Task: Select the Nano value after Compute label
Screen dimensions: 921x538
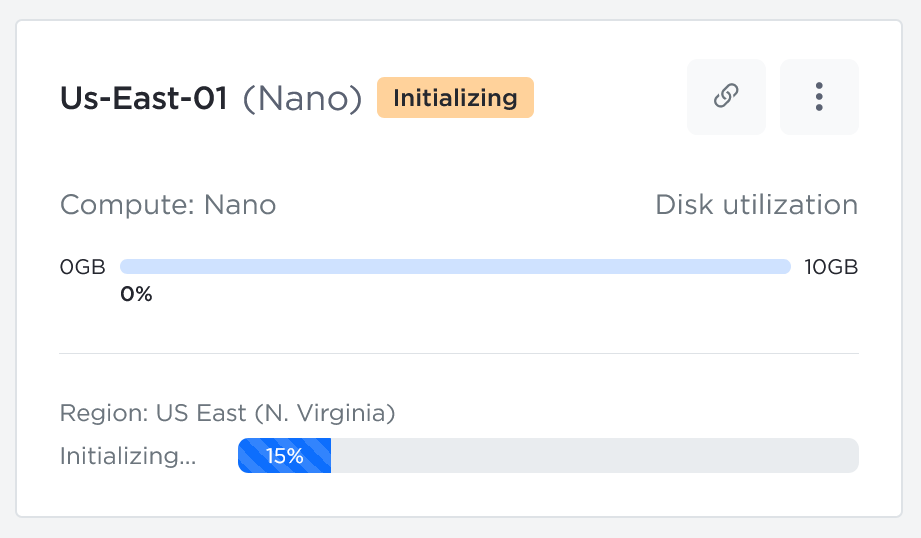Action: (240, 205)
